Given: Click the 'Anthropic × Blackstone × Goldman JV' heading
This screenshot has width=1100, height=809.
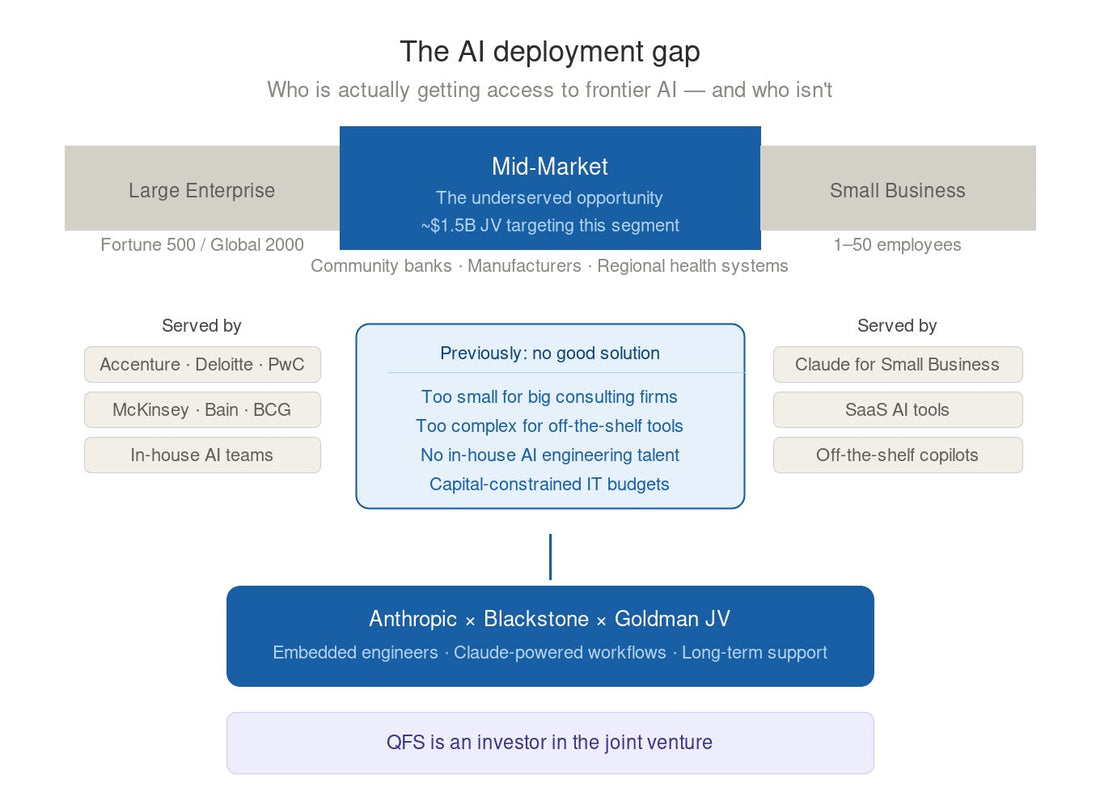Looking at the screenshot, I should pyautogui.click(x=549, y=619).
